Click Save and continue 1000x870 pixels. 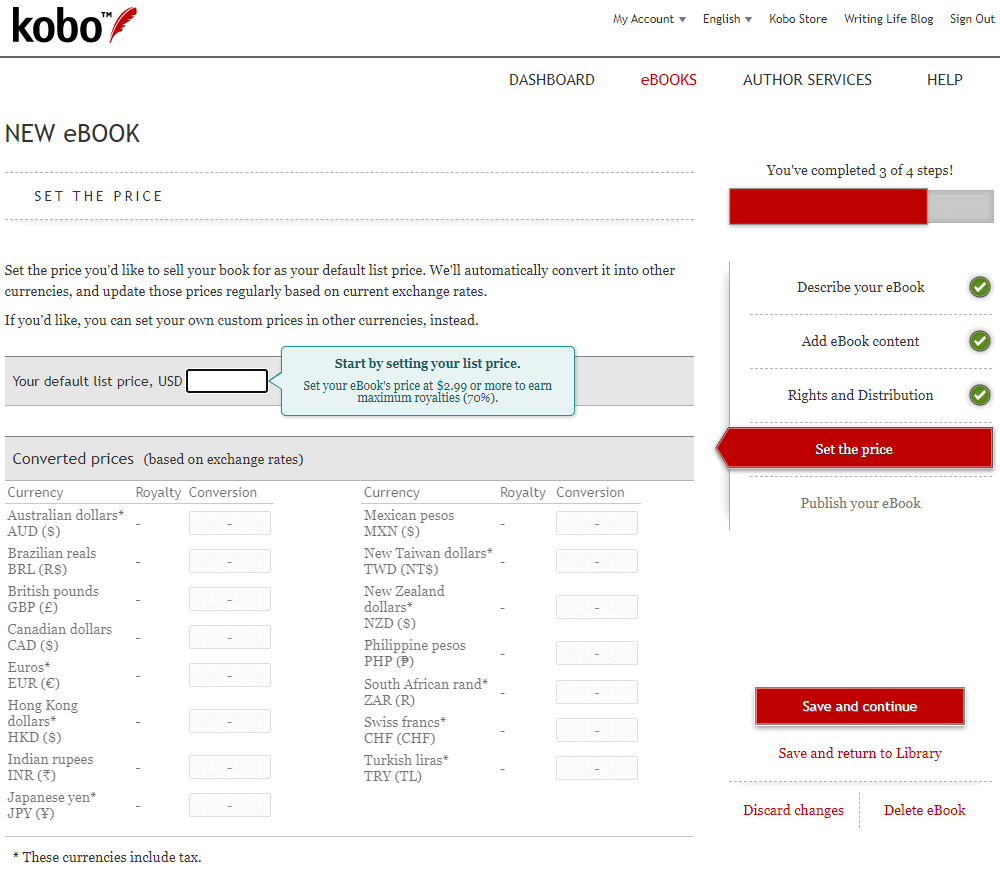(x=859, y=706)
